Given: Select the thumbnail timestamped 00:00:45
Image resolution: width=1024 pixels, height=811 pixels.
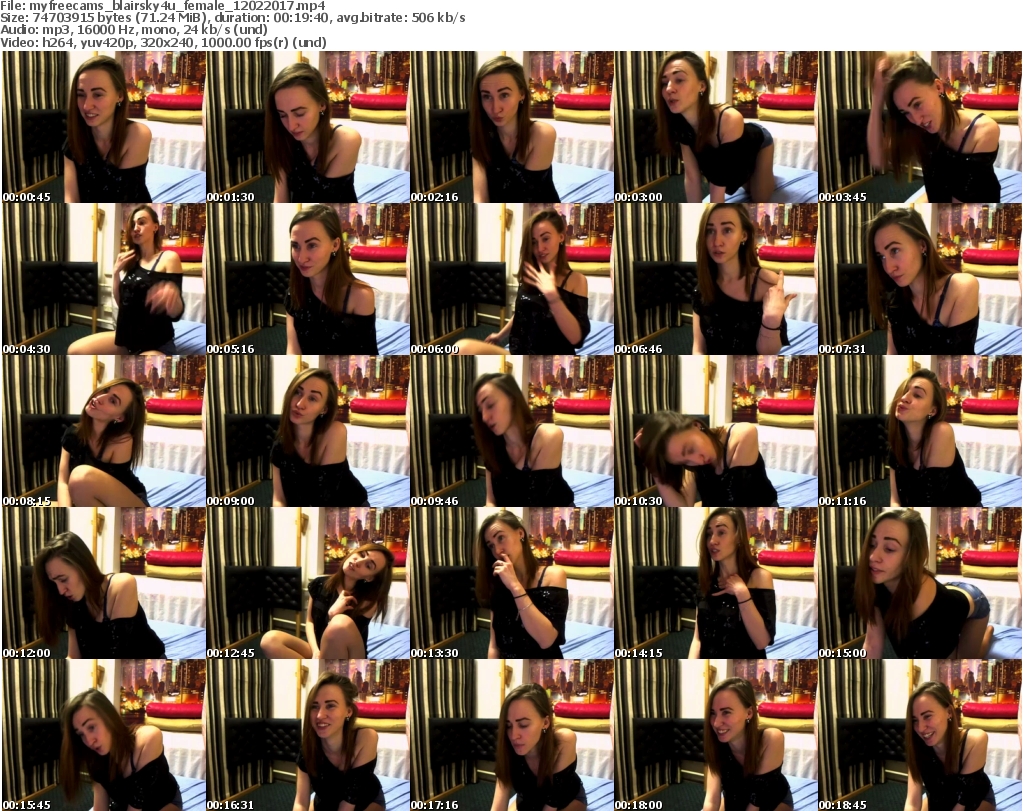Looking at the screenshot, I should coord(103,127).
